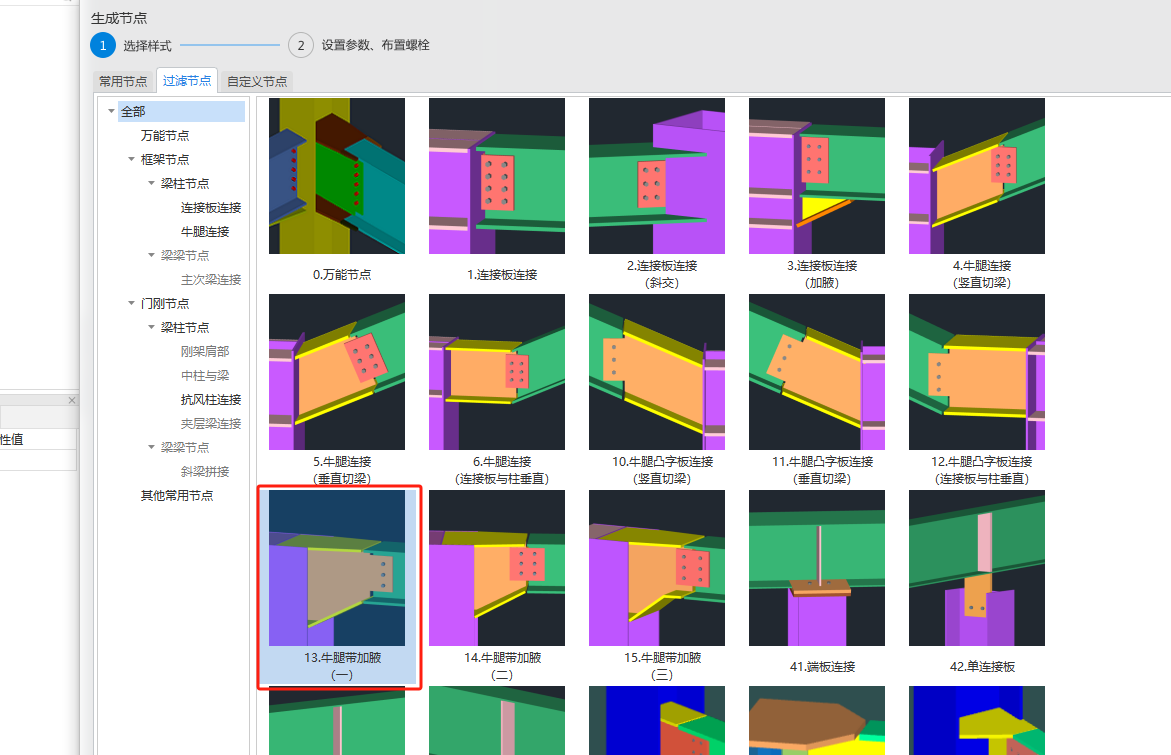Choose the 41.端板连接 thumbnail
This screenshot has height=755, width=1171.
click(x=817, y=568)
